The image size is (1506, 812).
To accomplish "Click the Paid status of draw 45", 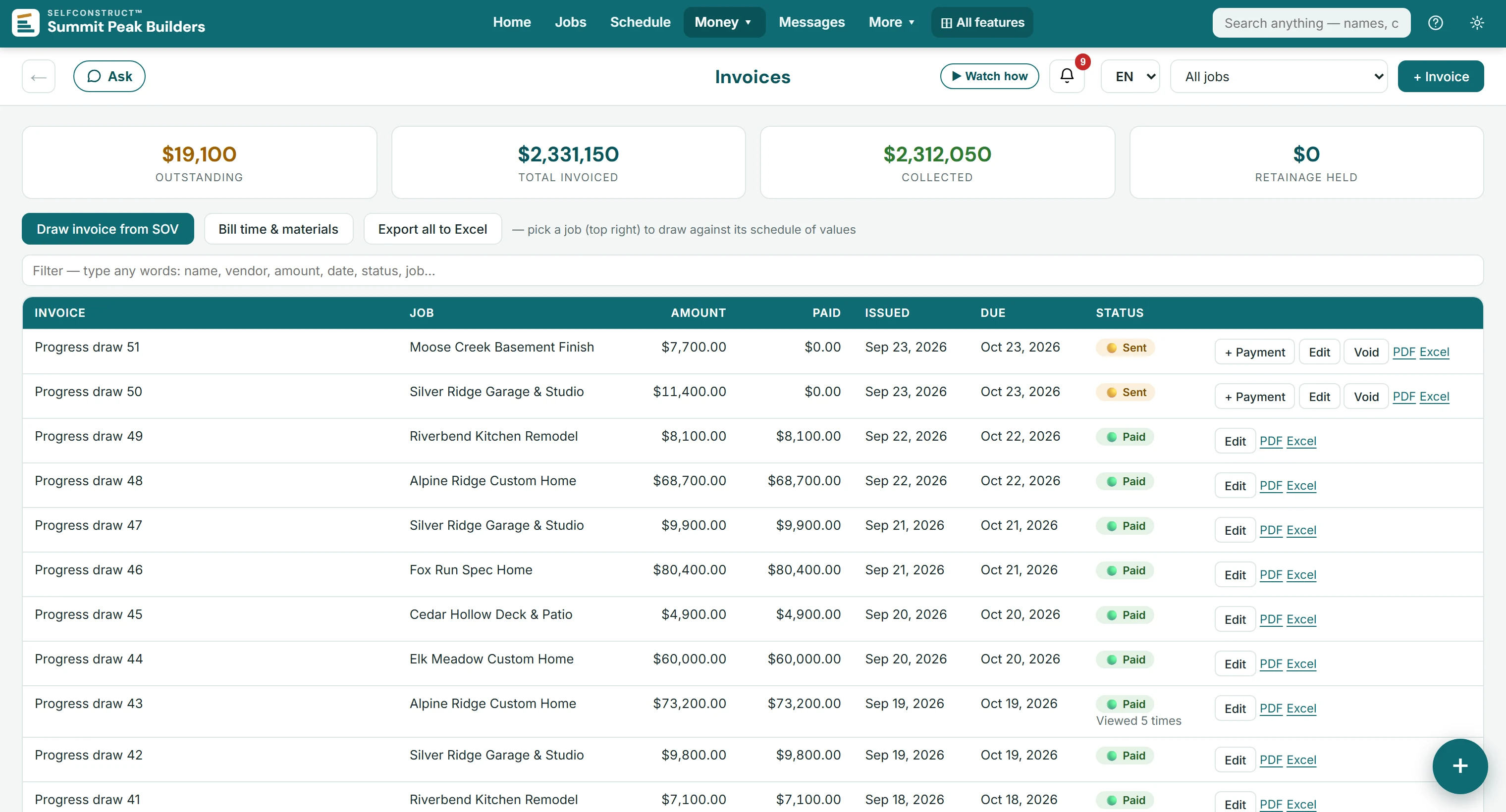I will tap(1125, 614).
